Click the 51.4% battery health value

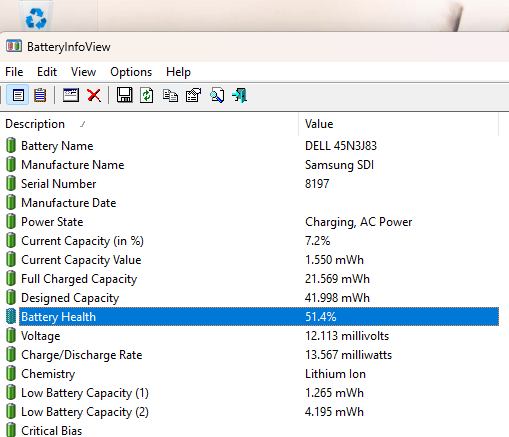(321, 317)
